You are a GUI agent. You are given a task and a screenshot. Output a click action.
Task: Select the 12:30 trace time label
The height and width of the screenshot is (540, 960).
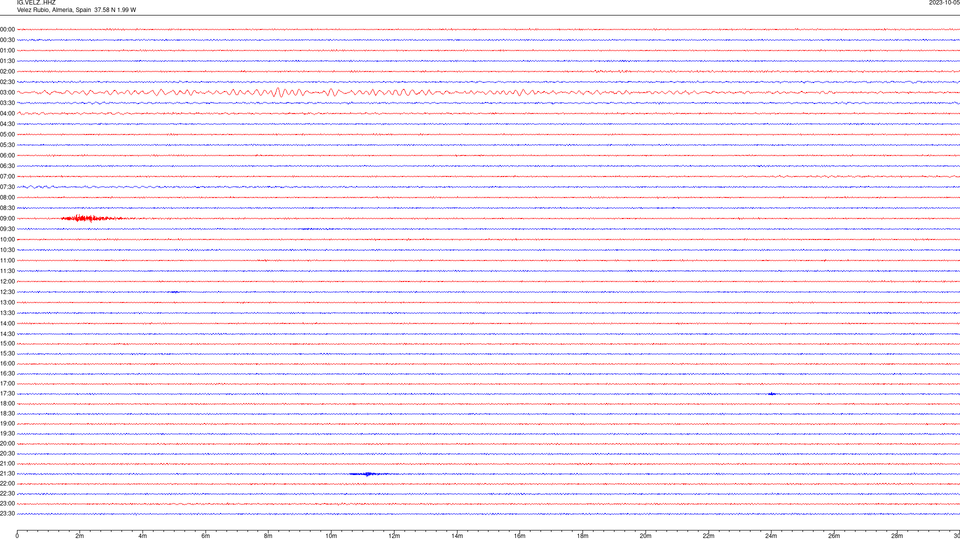click(7, 292)
